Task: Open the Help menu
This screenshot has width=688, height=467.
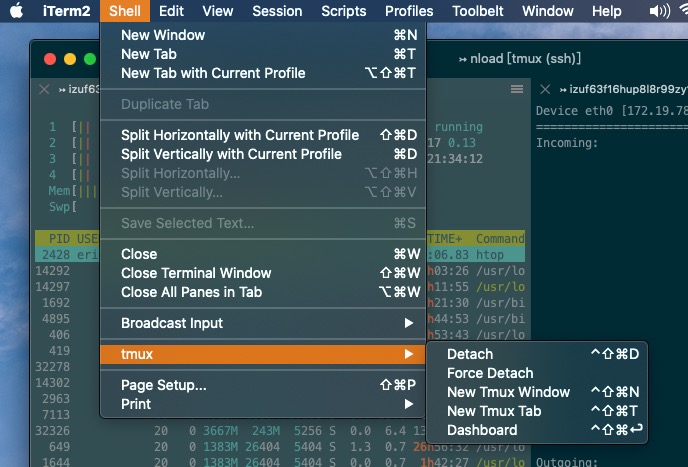Action: (606, 11)
